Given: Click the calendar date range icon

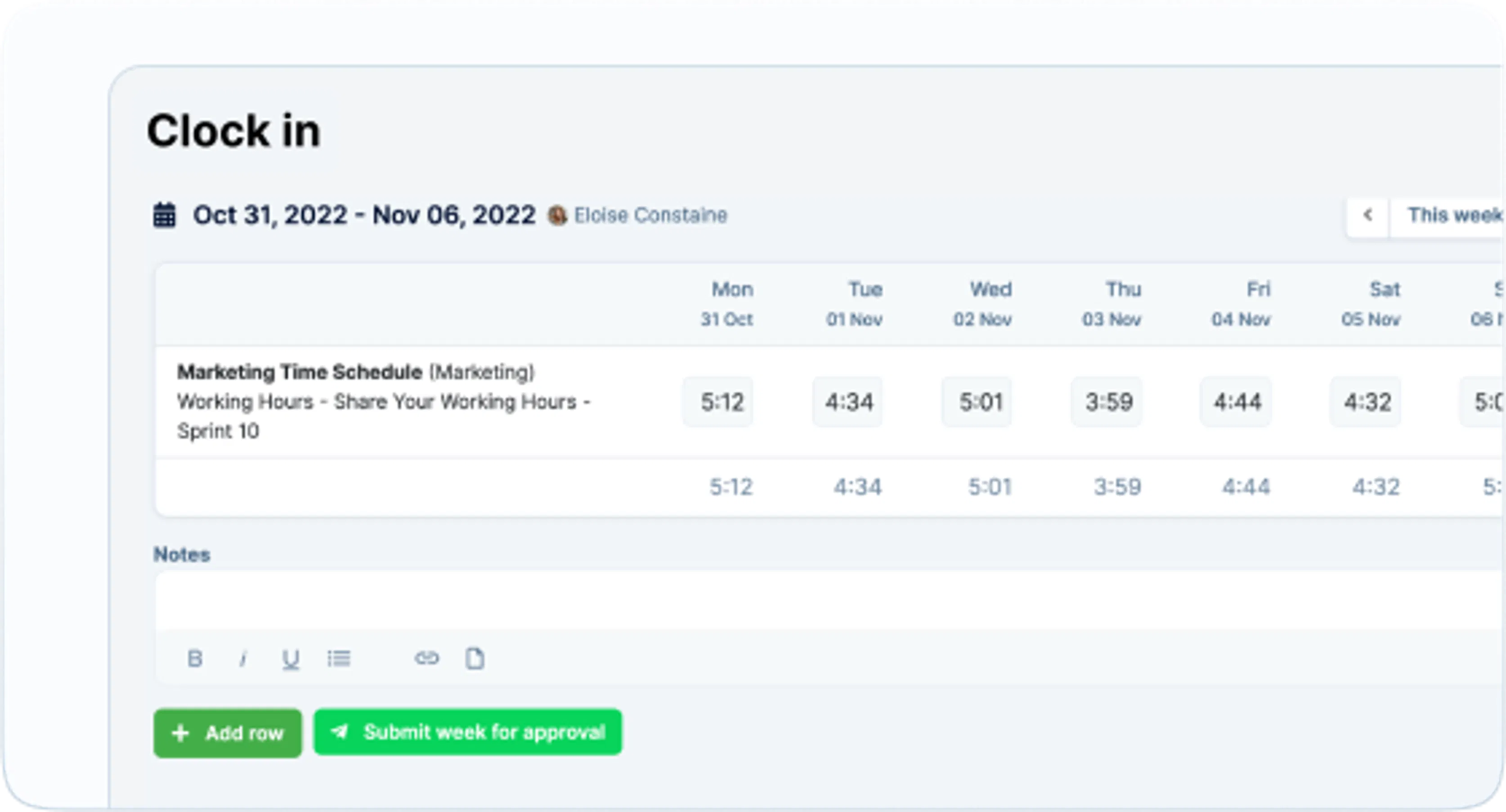Looking at the screenshot, I should pos(163,214).
